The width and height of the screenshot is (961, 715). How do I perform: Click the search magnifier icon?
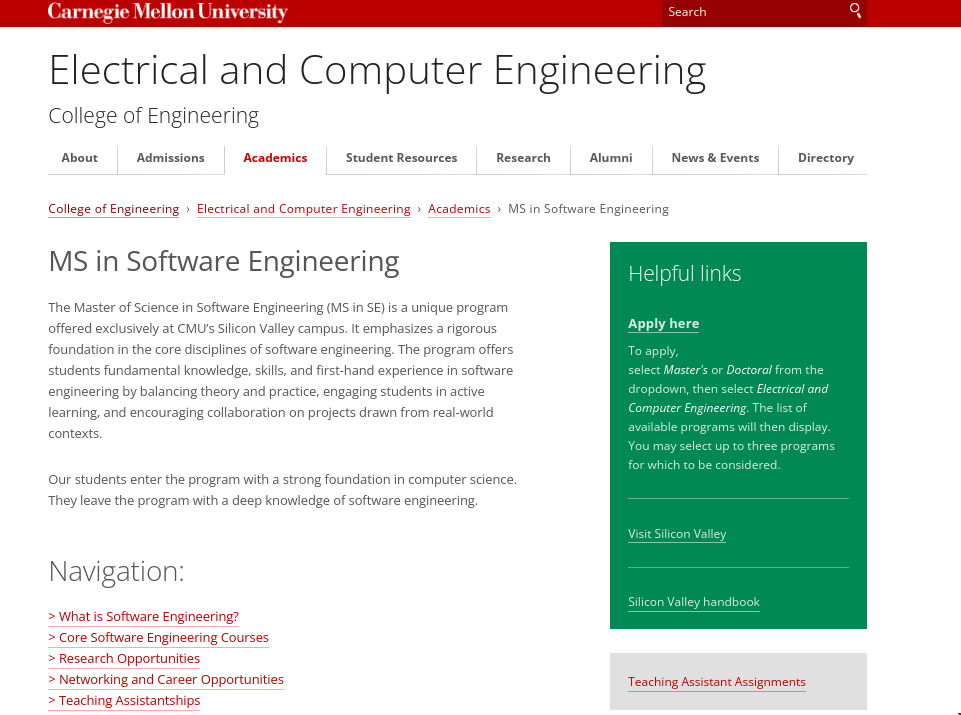(855, 11)
